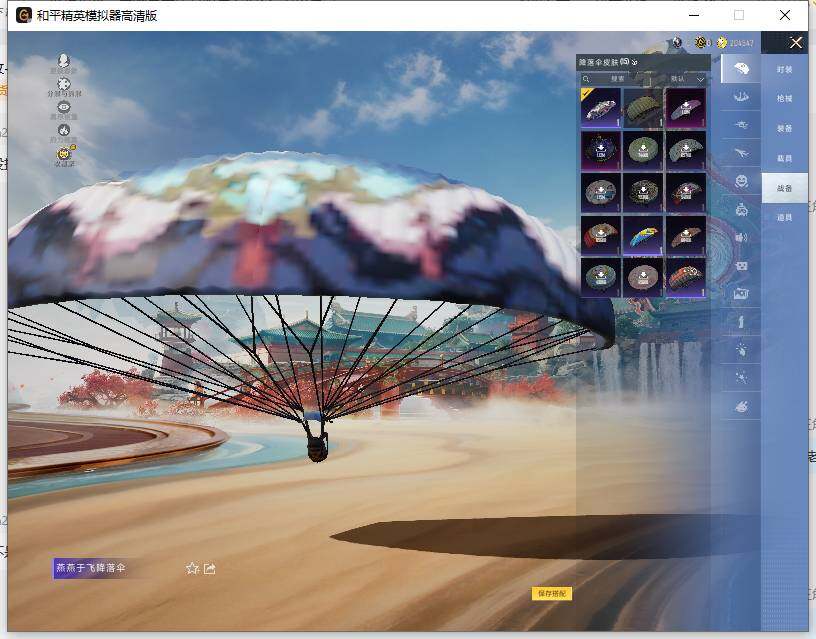Toggle the eye visibility icon on left
The width and height of the screenshot is (816, 639).
point(64,107)
